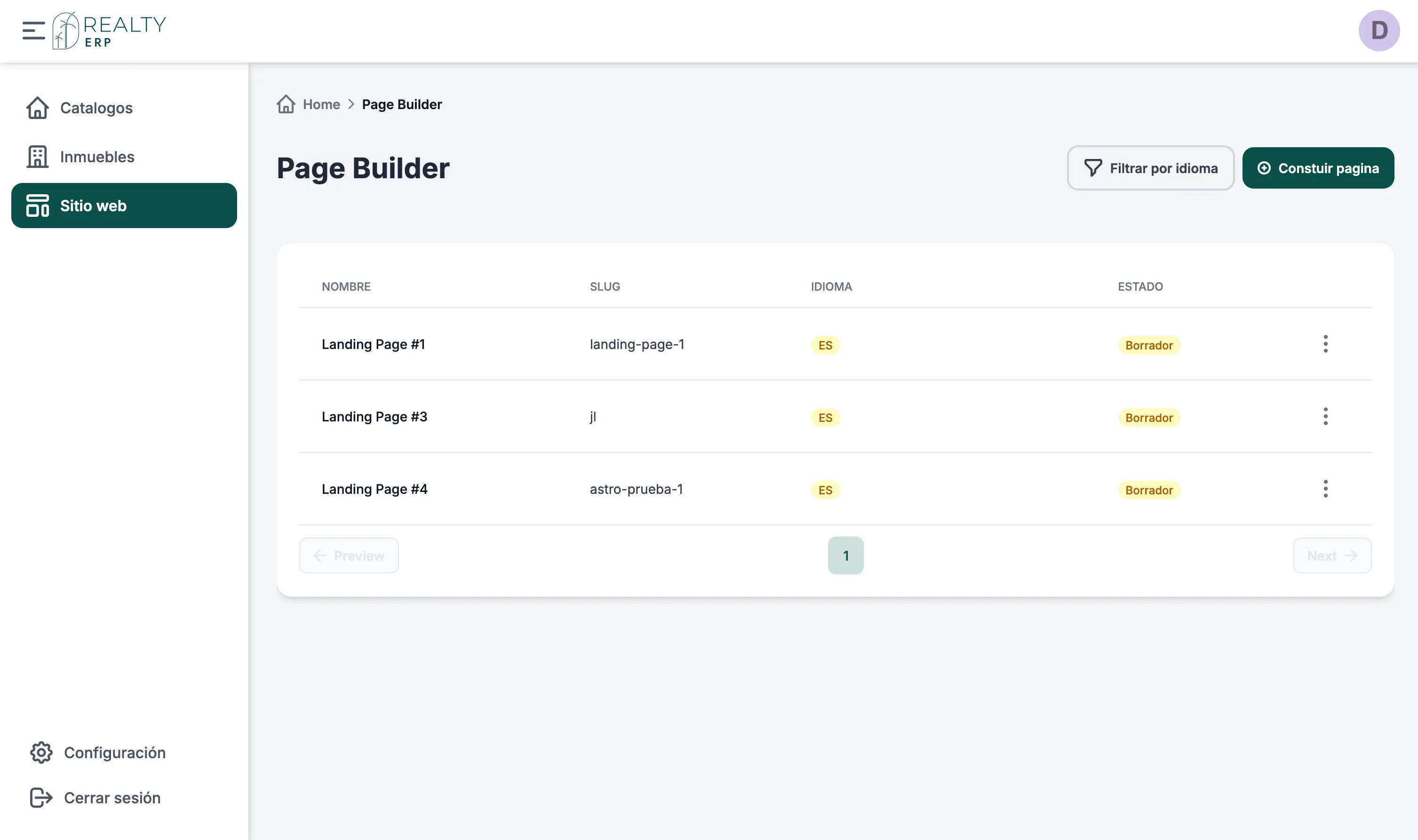Open options menu for Landing Page #1
1418x840 pixels.
pyautogui.click(x=1325, y=344)
